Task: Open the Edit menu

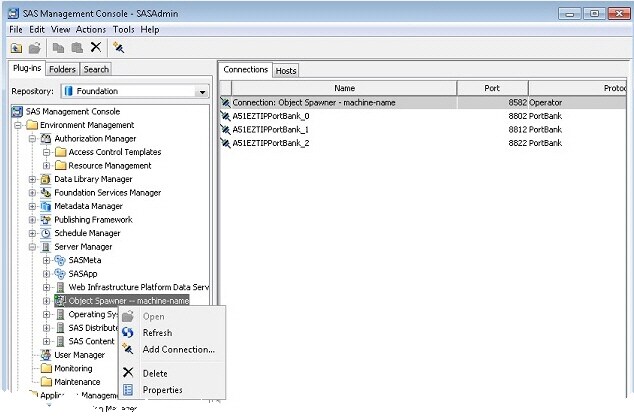Action: click(37, 30)
